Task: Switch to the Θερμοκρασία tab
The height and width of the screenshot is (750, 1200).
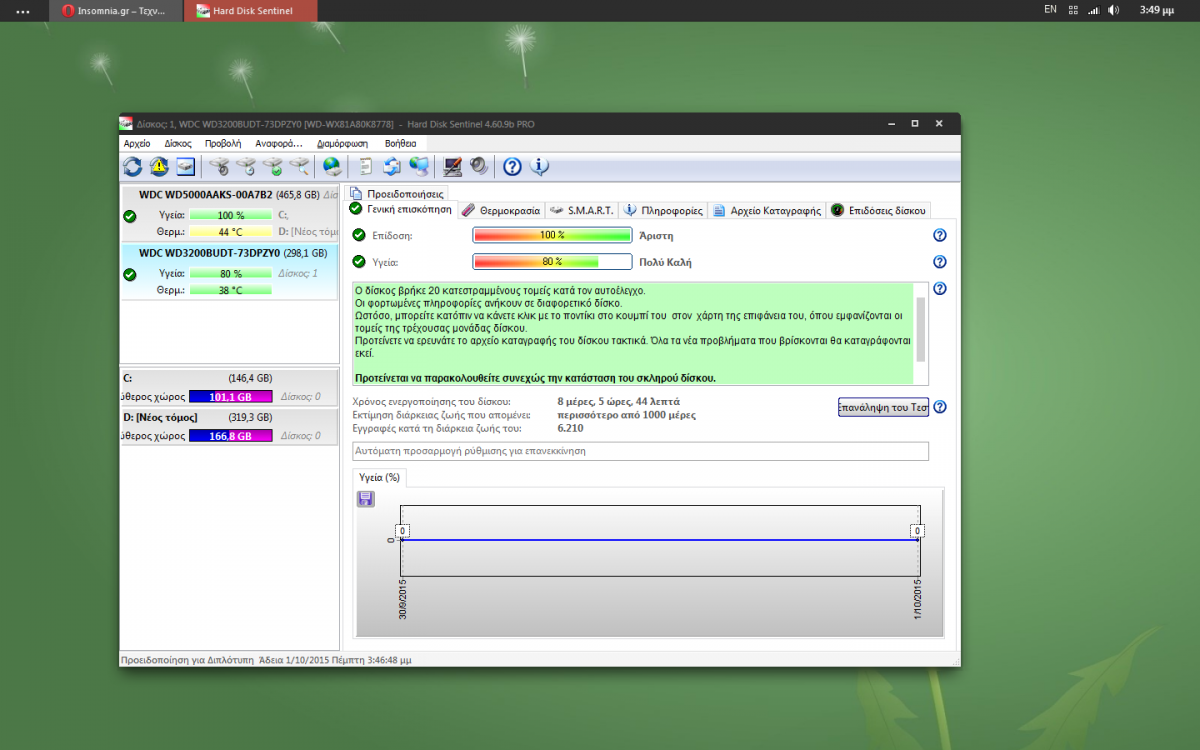Action: point(502,211)
